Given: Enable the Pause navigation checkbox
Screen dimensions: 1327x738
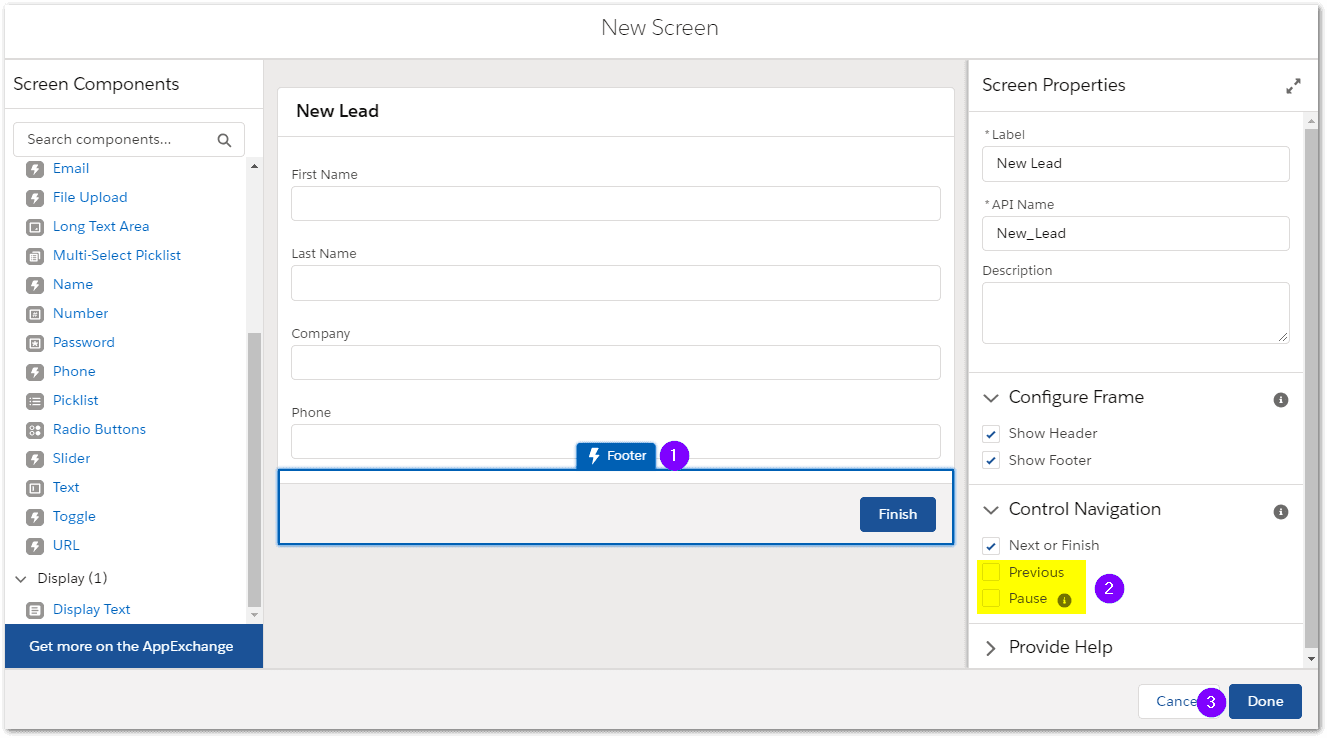Looking at the screenshot, I should (x=991, y=598).
